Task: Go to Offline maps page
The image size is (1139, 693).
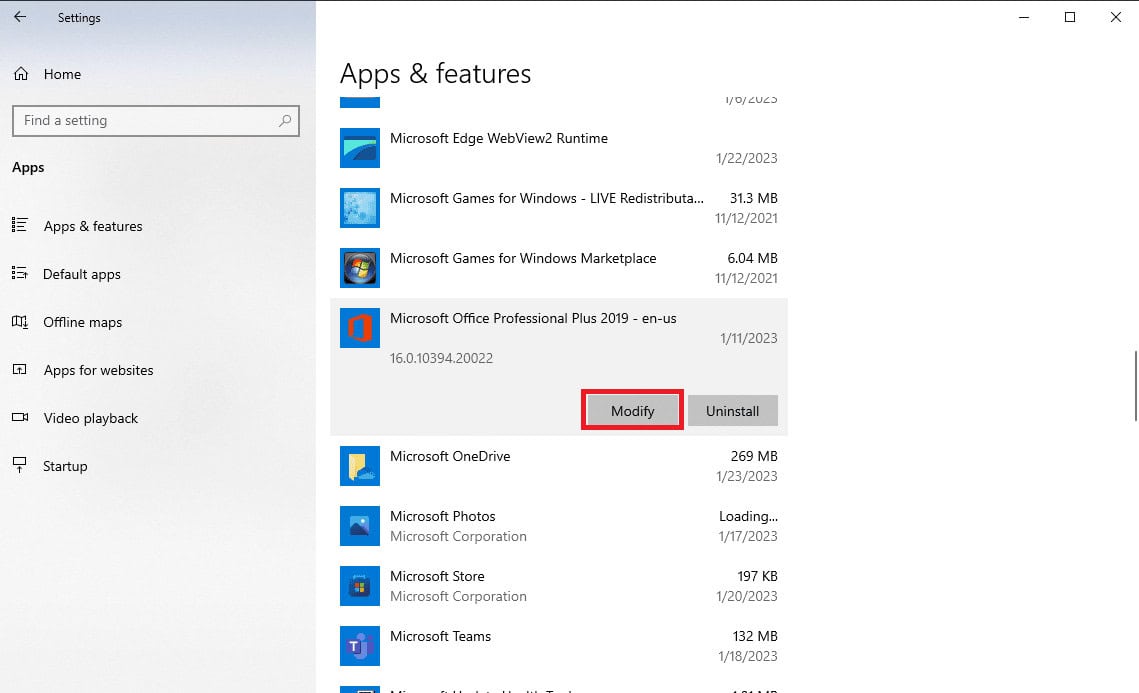Action: click(82, 322)
